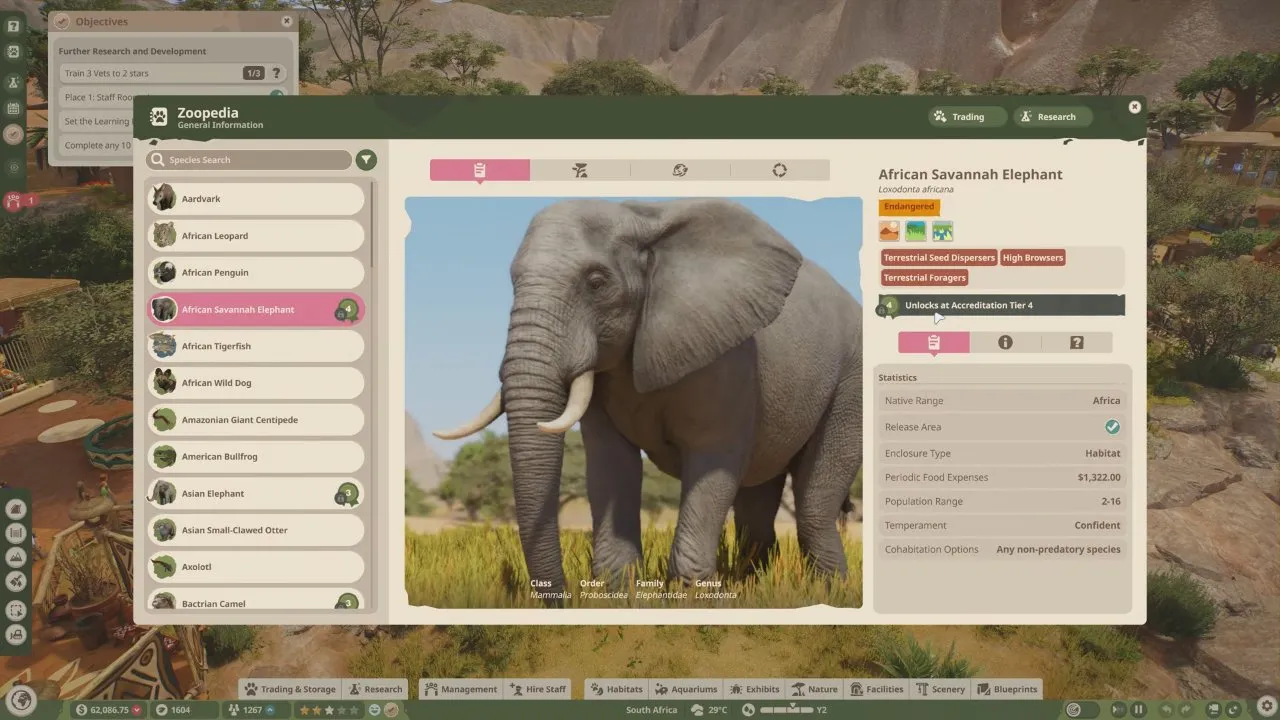Select African Tigerfish in species list
Viewport: 1280px width, 720px height.
point(257,347)
